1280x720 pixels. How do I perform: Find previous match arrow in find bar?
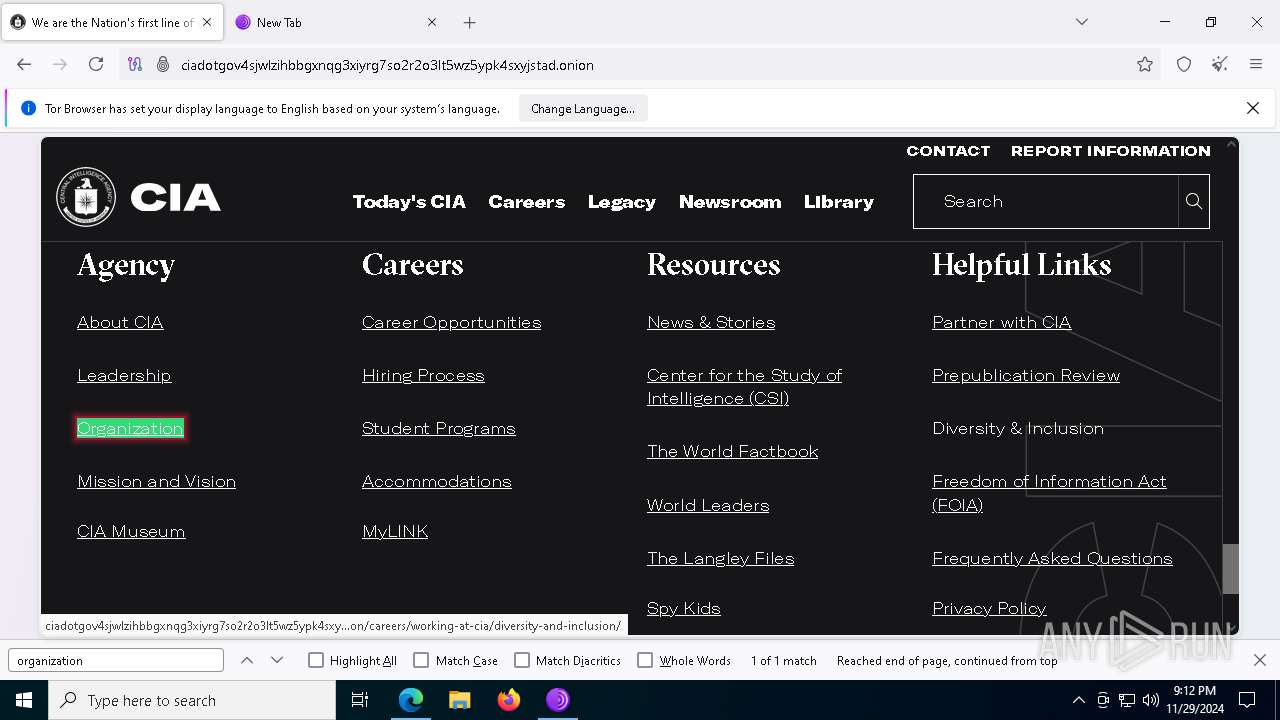(247, 660)
